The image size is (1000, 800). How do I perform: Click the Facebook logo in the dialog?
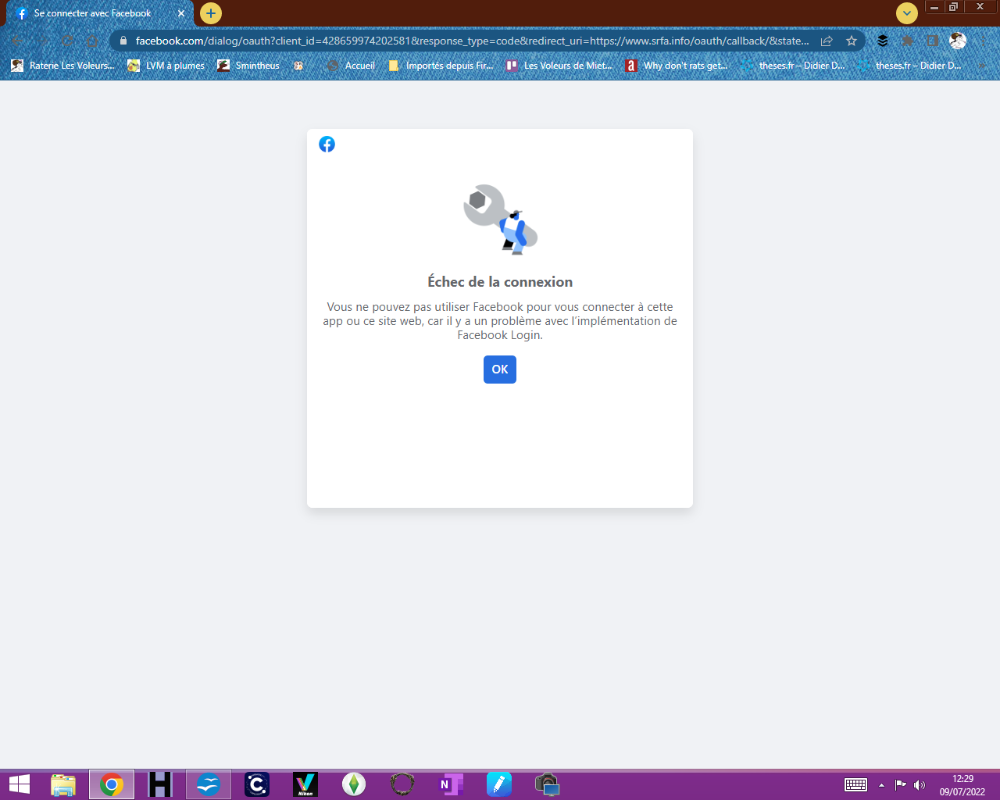tap(327, 144)
